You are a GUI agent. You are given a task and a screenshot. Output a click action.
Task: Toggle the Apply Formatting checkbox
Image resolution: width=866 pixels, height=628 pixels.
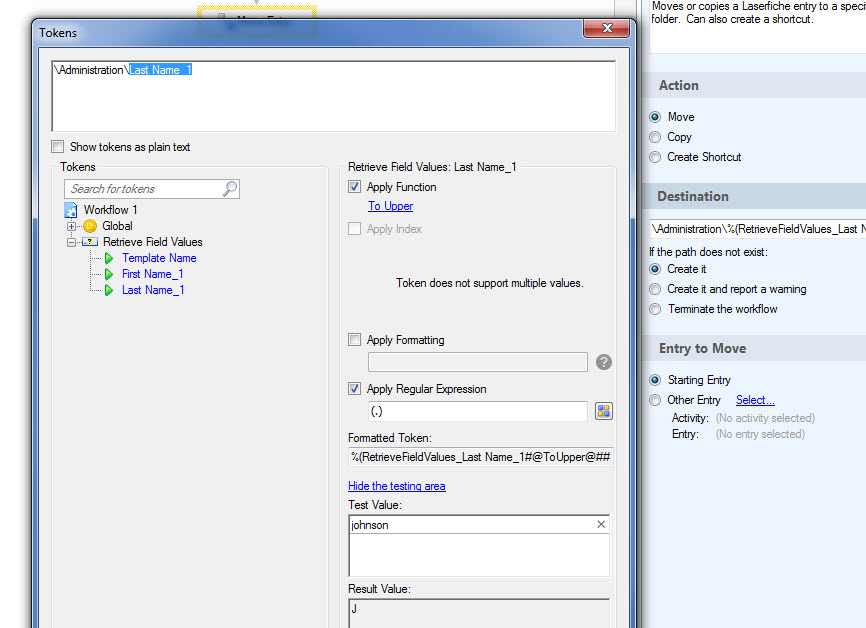tap(354, 340)
